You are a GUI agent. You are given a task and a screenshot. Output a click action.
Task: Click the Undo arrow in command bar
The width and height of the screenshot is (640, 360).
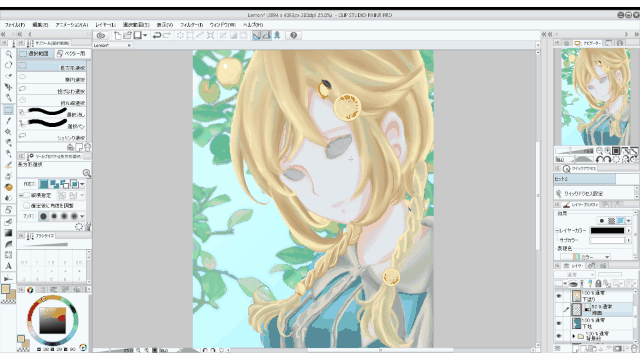(x=157, y=36)
